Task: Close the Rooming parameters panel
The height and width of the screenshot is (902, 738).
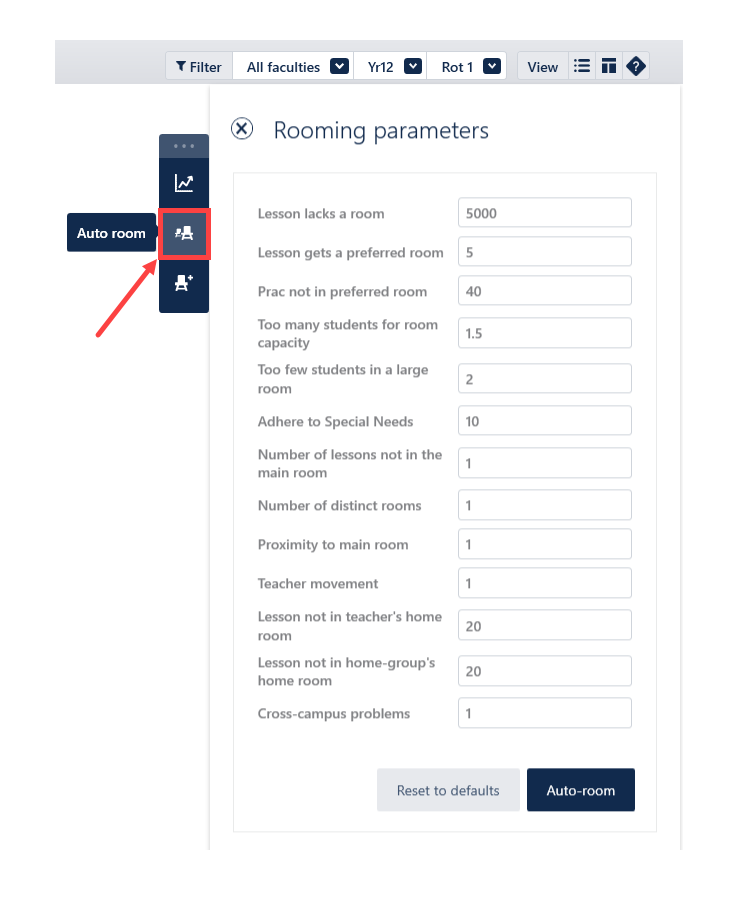Action: click(242, 129)
